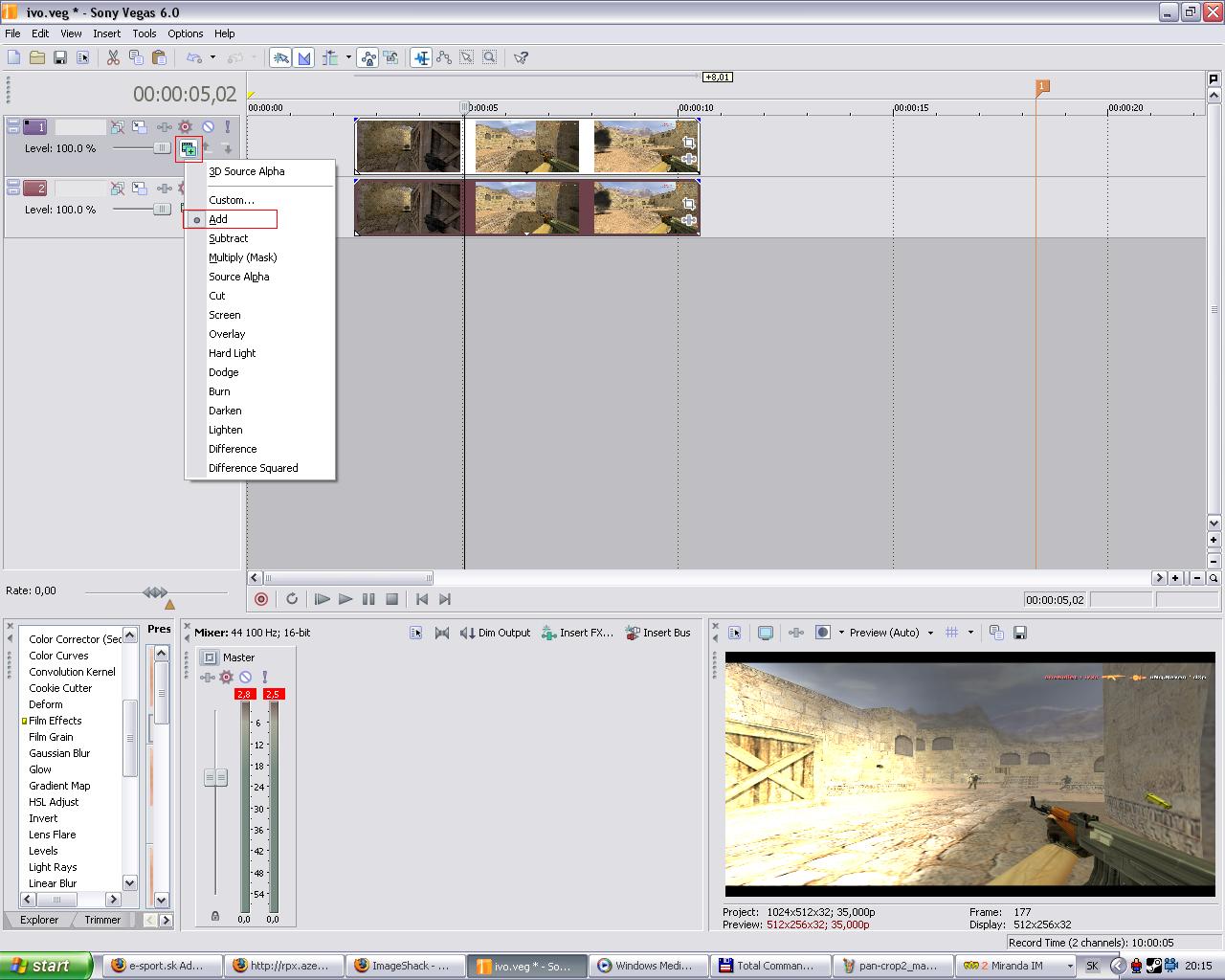Click Insert FX... in mixer
Screen dimensions: 1225x980
coord(577,633)
